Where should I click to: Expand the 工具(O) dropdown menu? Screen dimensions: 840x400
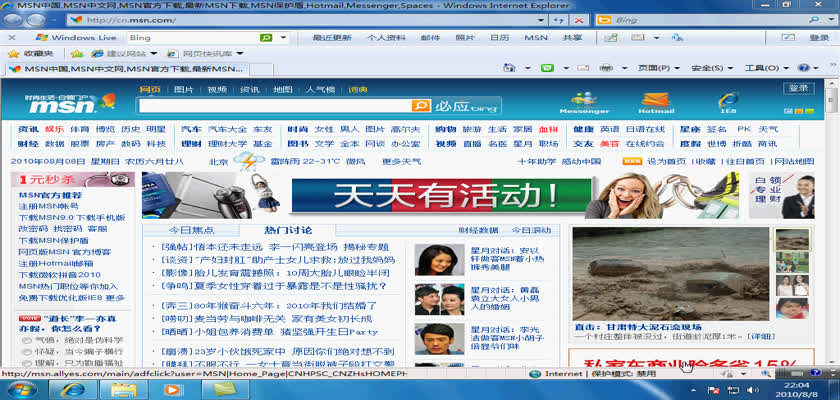(762, 68)
